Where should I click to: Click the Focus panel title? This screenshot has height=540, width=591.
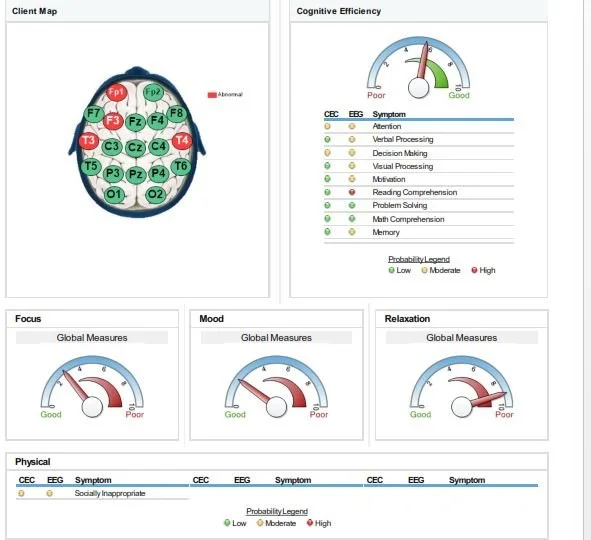tap(28, 319)
